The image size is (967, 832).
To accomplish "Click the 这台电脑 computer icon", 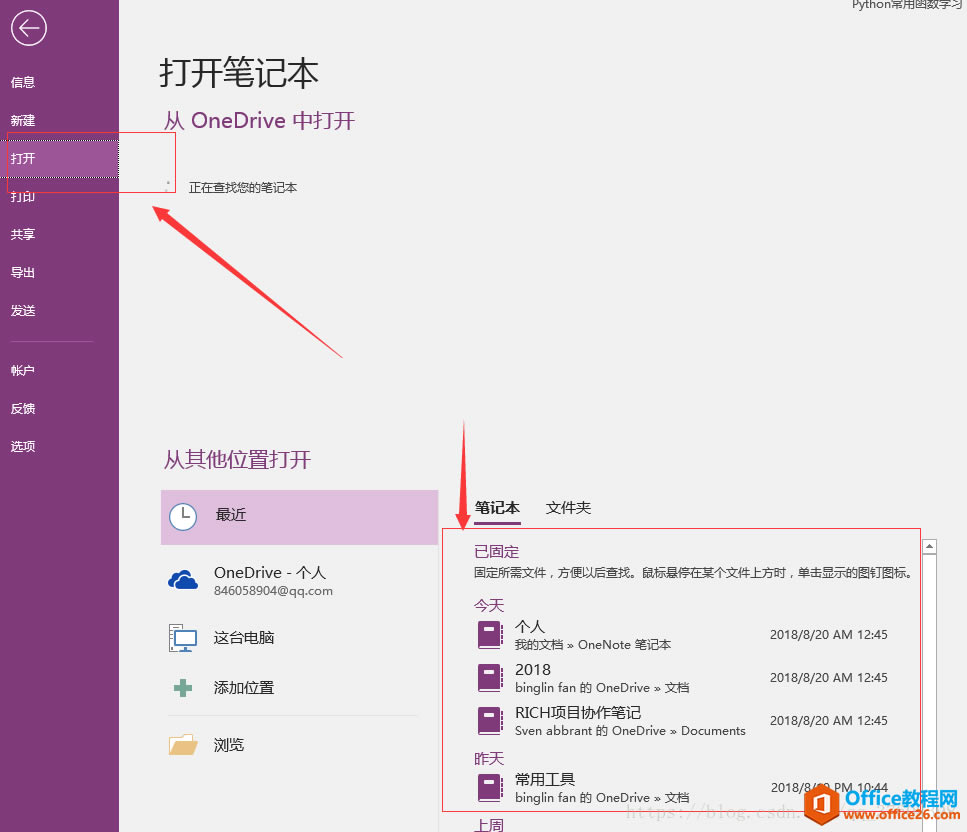I will tap(183, 637).
